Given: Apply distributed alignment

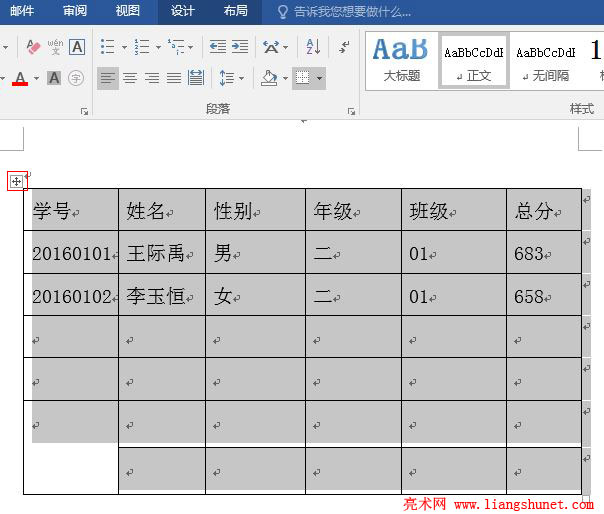Looking at the screenshot, I should [x=196, y=78].
